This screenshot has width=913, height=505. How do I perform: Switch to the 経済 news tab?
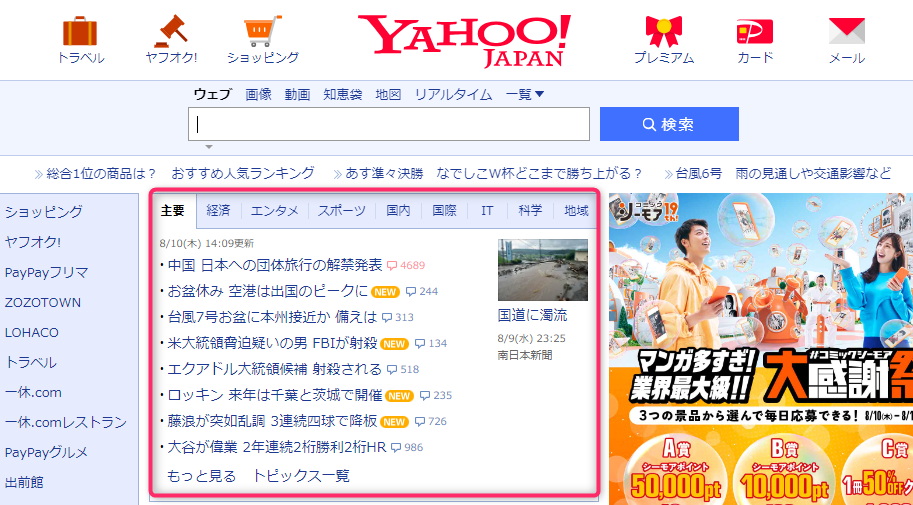pos(218,211)
